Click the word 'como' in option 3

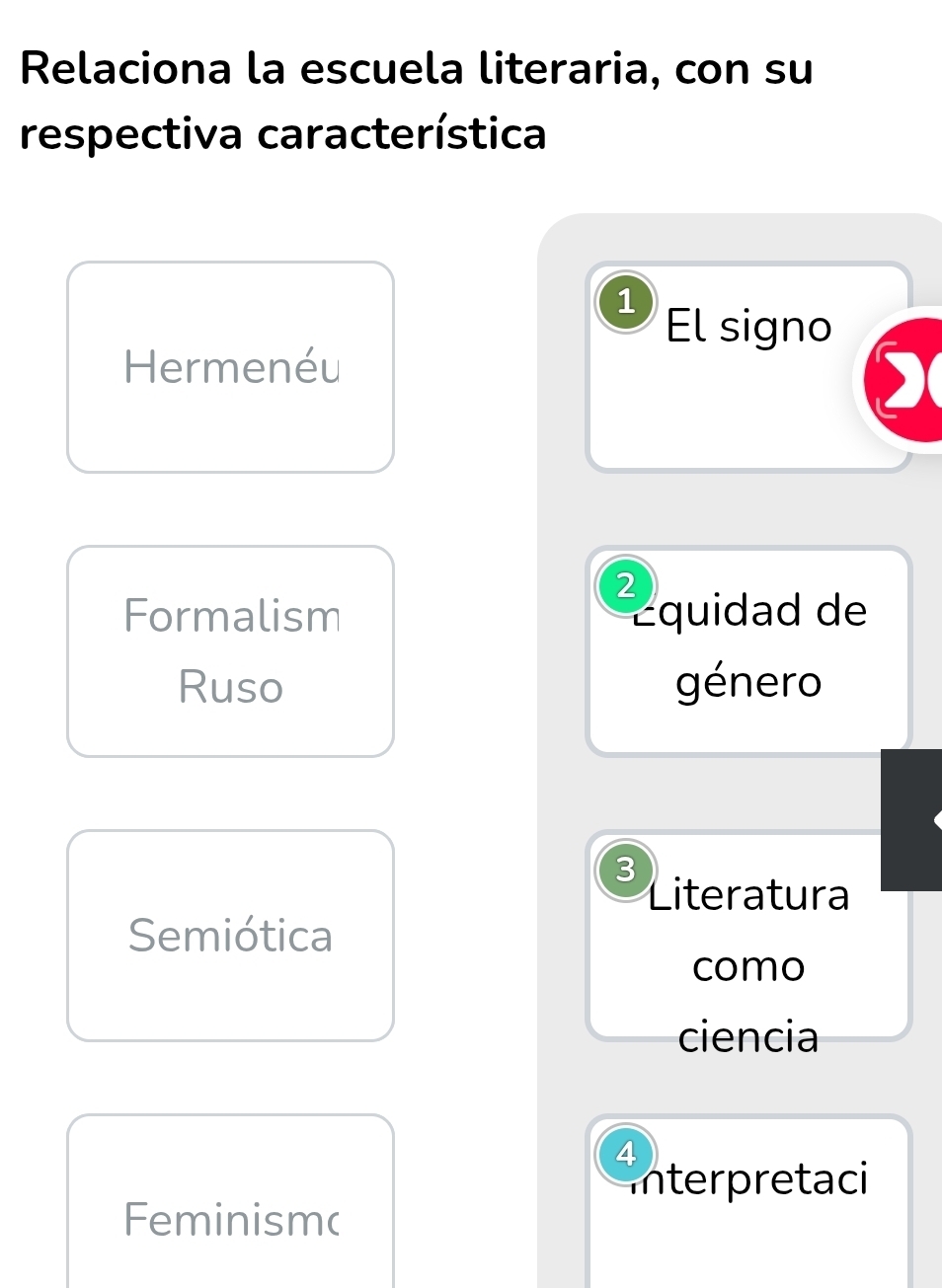coord(748,966)
